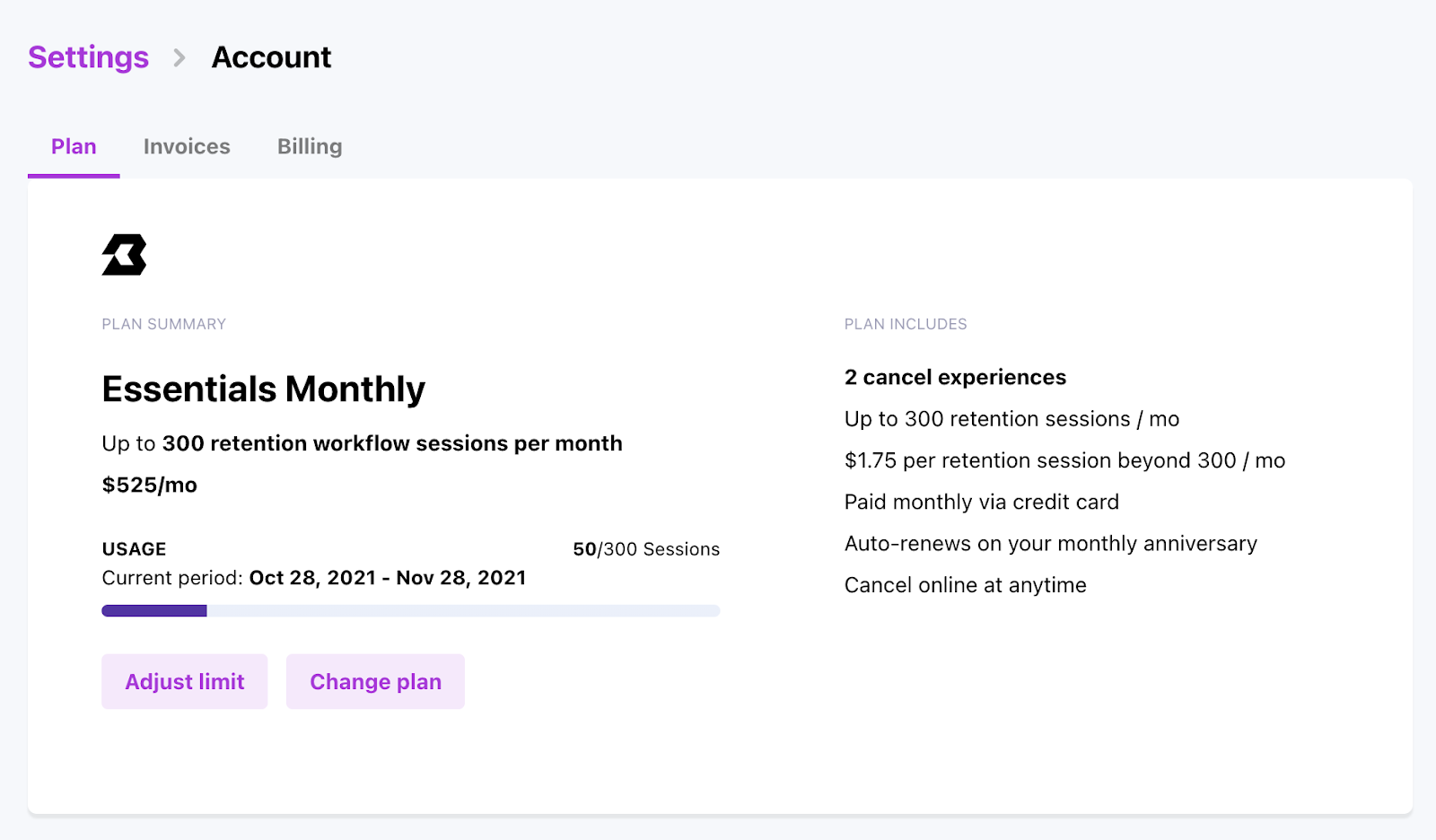
Task: Click "Paid monthly via credit card" text
Action: (x=981, y=502)
